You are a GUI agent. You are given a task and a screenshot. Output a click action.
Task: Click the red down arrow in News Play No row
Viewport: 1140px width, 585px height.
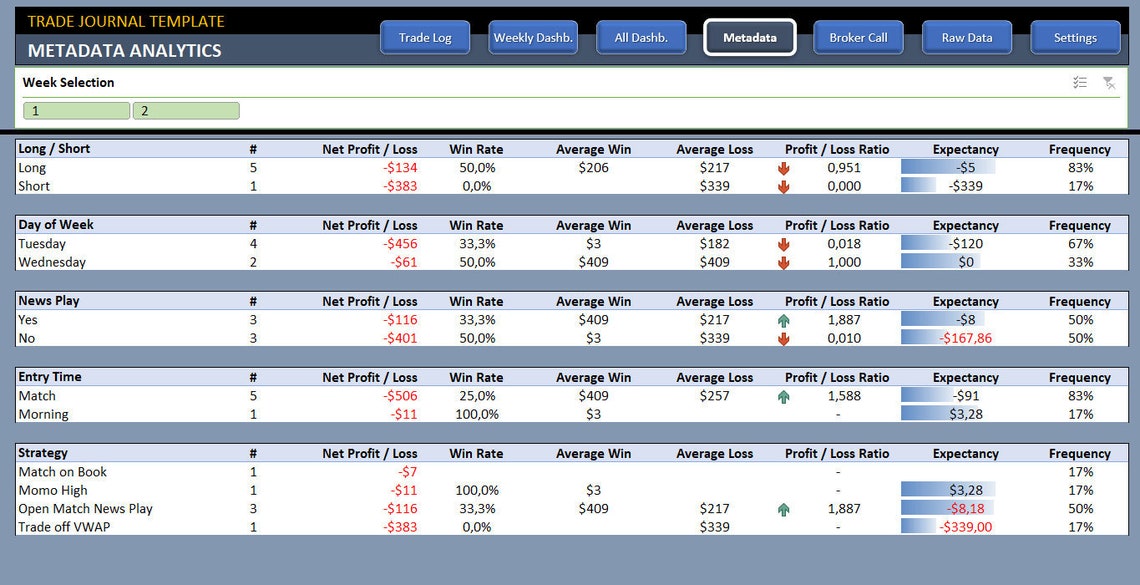click(783, 337)
